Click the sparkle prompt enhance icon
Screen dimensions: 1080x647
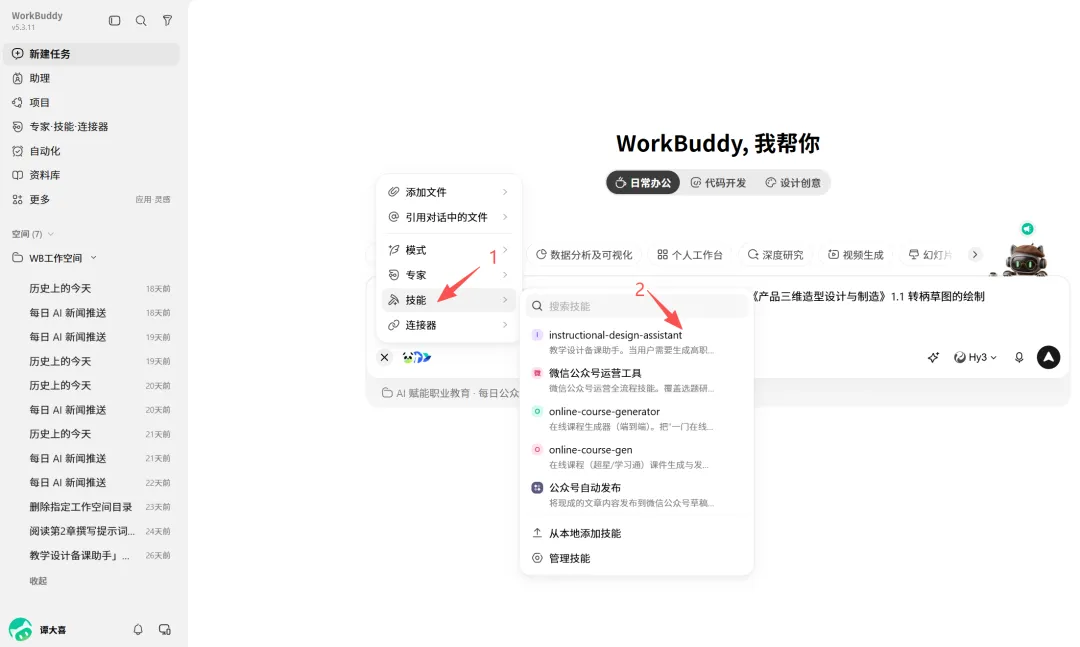click(933, 357)
